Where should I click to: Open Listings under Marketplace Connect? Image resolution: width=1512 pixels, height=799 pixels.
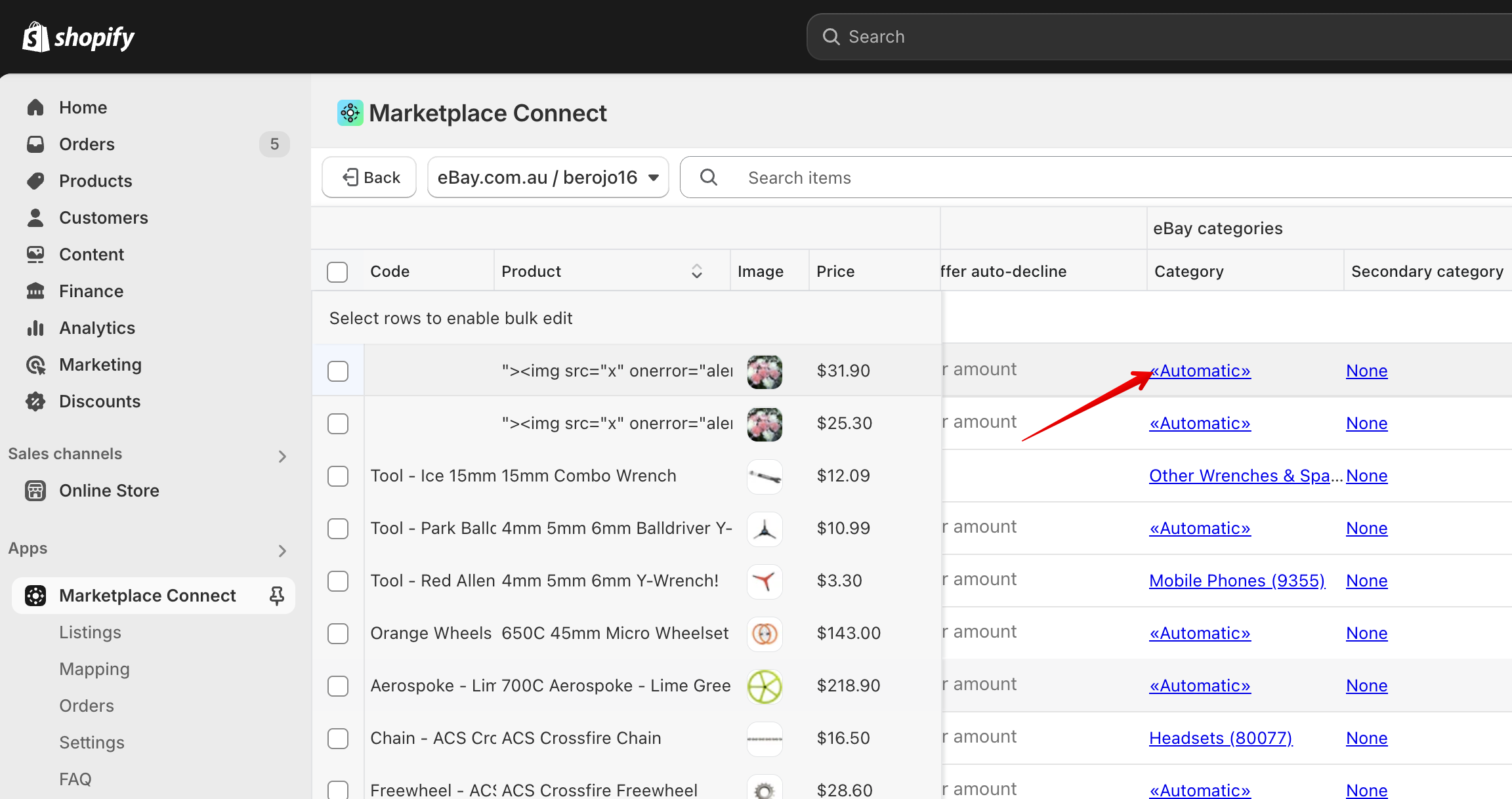pos(90,632)
